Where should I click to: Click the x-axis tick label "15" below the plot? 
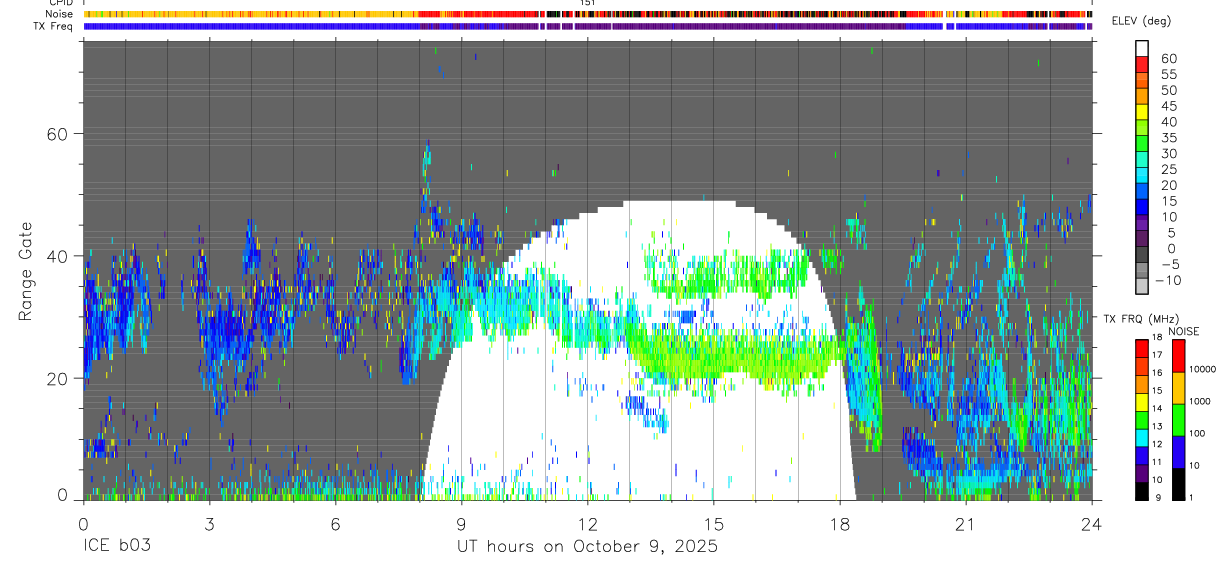[x=713, y=523]
